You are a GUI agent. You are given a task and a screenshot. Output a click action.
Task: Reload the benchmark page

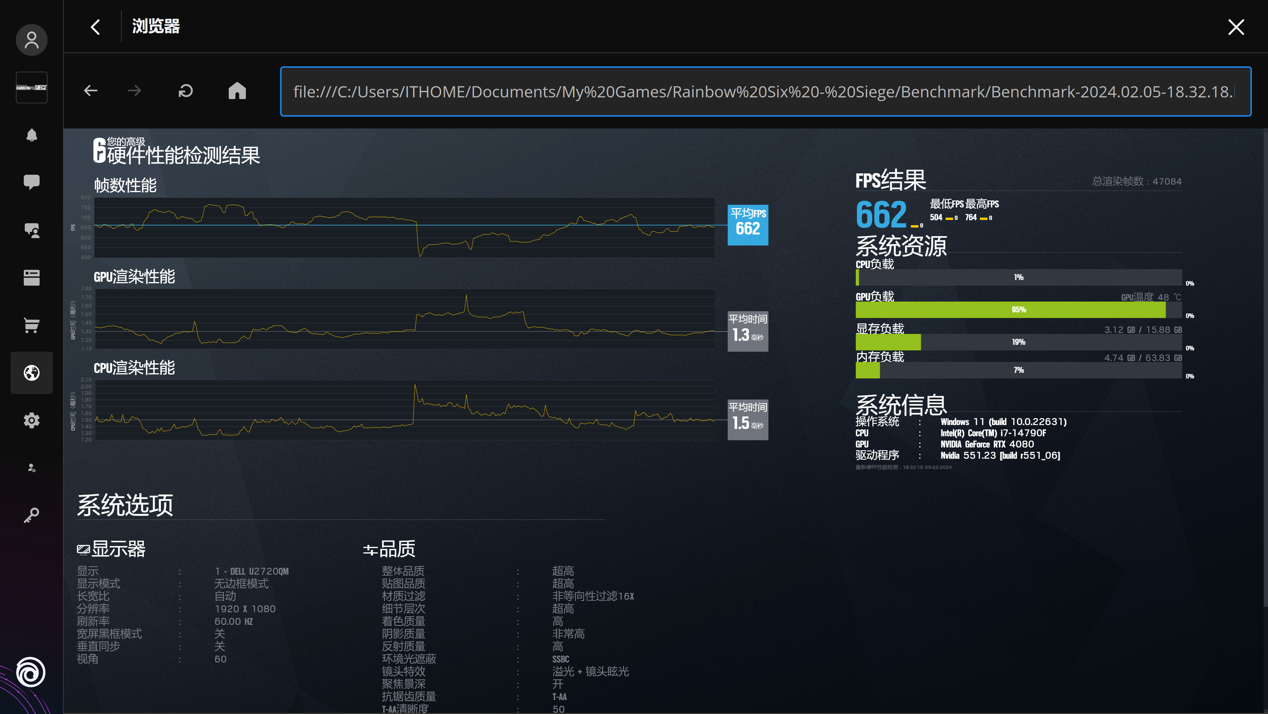pyautogui.click(x=186, y=91)
